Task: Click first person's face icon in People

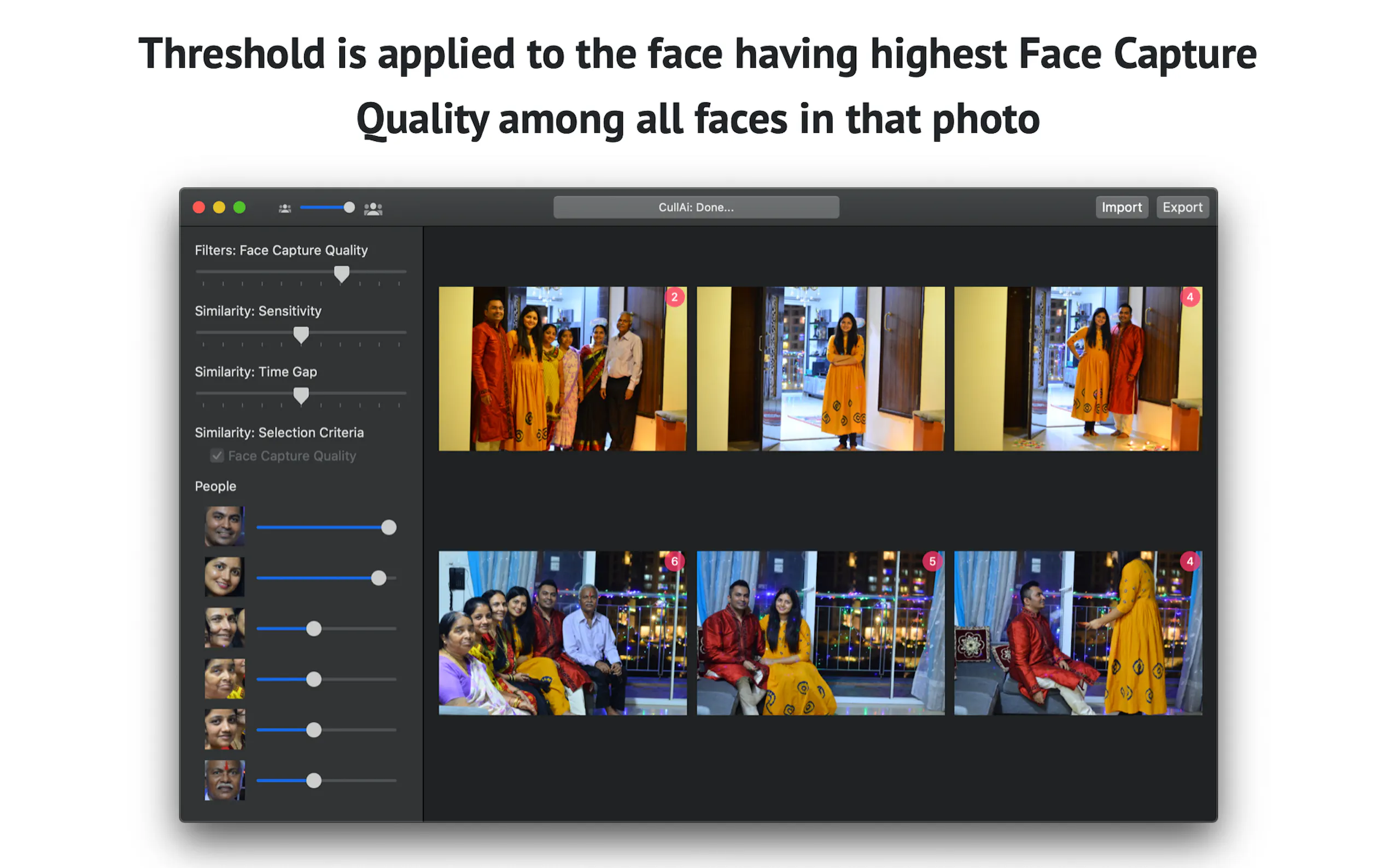Action: (x=225, y=526)
